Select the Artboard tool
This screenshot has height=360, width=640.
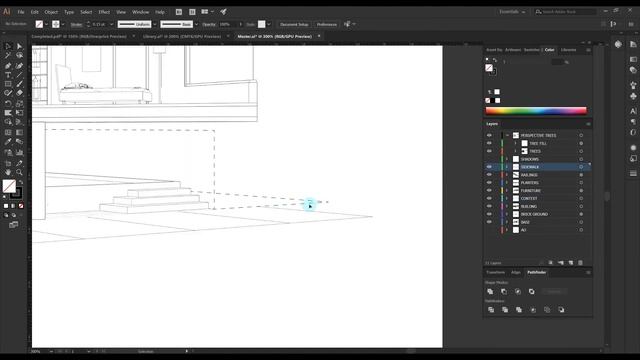coord(8,163)
